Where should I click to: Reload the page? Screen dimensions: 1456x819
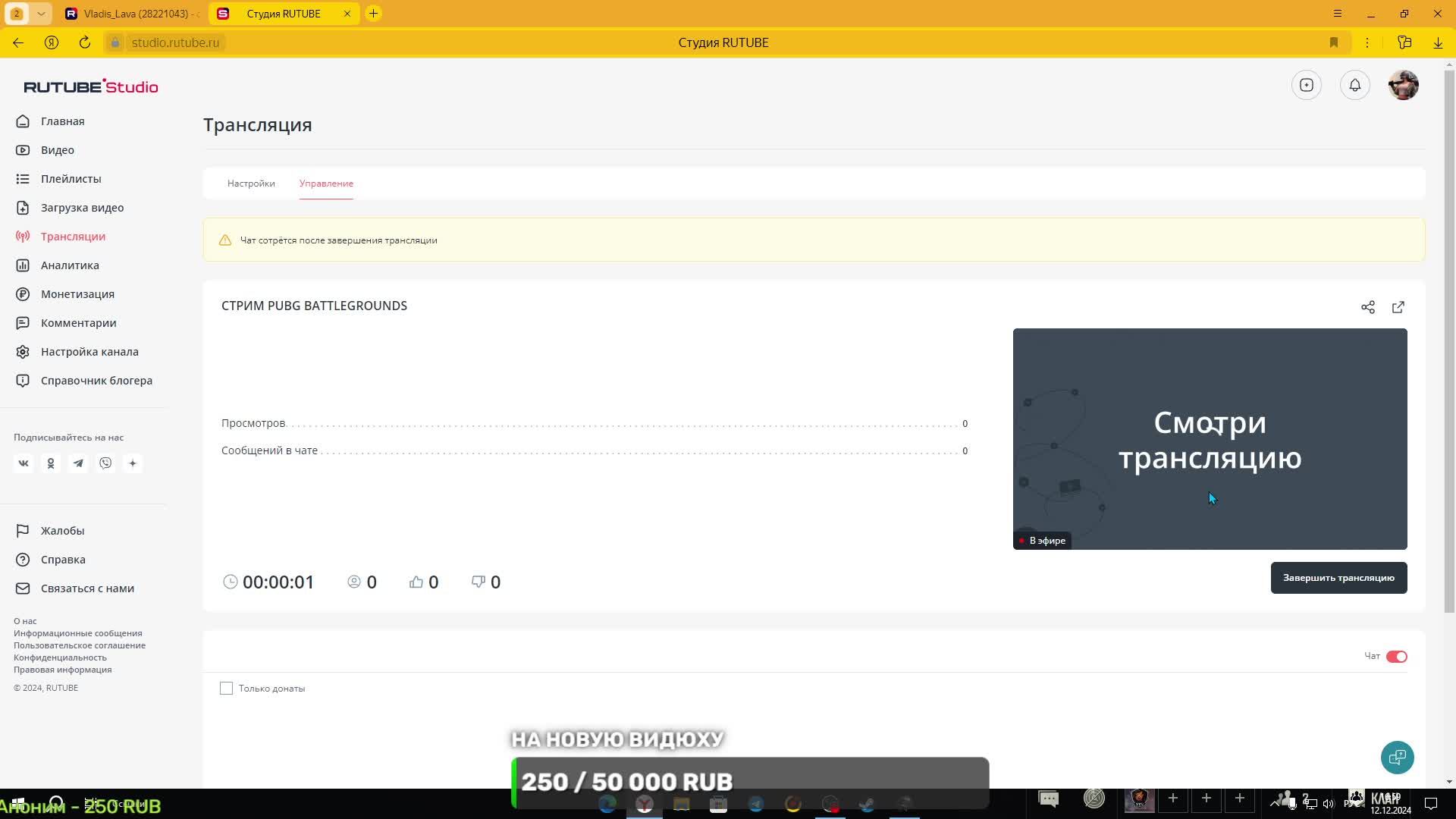click(85, 42)
